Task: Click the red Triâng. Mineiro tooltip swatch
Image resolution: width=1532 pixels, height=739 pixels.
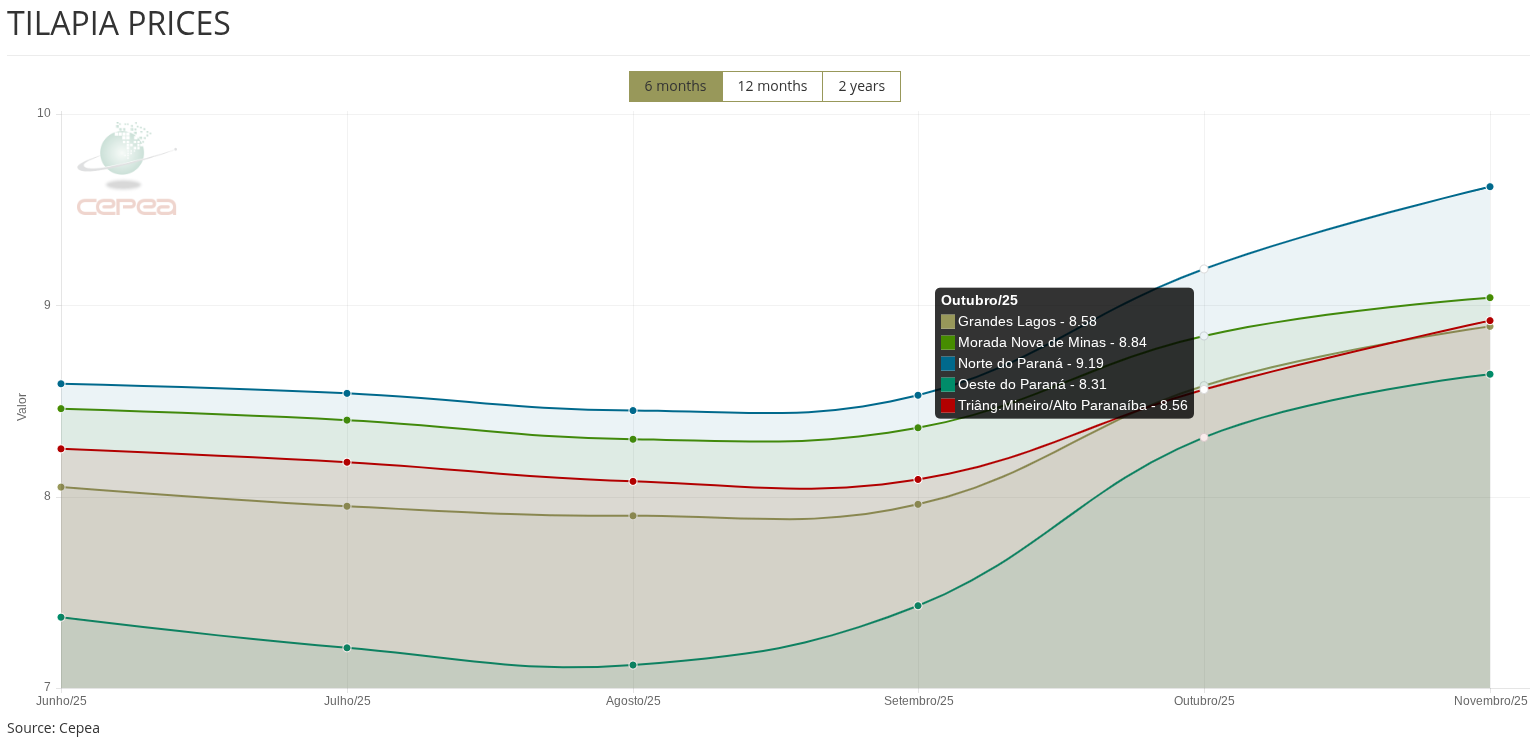Action: click(x=948, y=406)
